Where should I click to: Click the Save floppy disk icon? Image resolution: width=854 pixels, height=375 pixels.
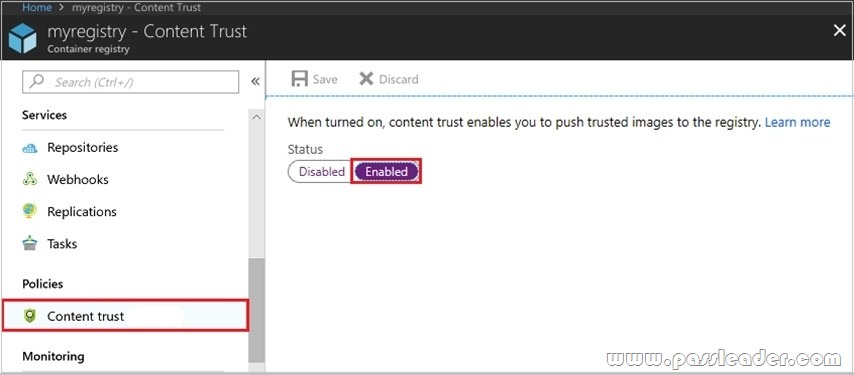click(300, 79)
